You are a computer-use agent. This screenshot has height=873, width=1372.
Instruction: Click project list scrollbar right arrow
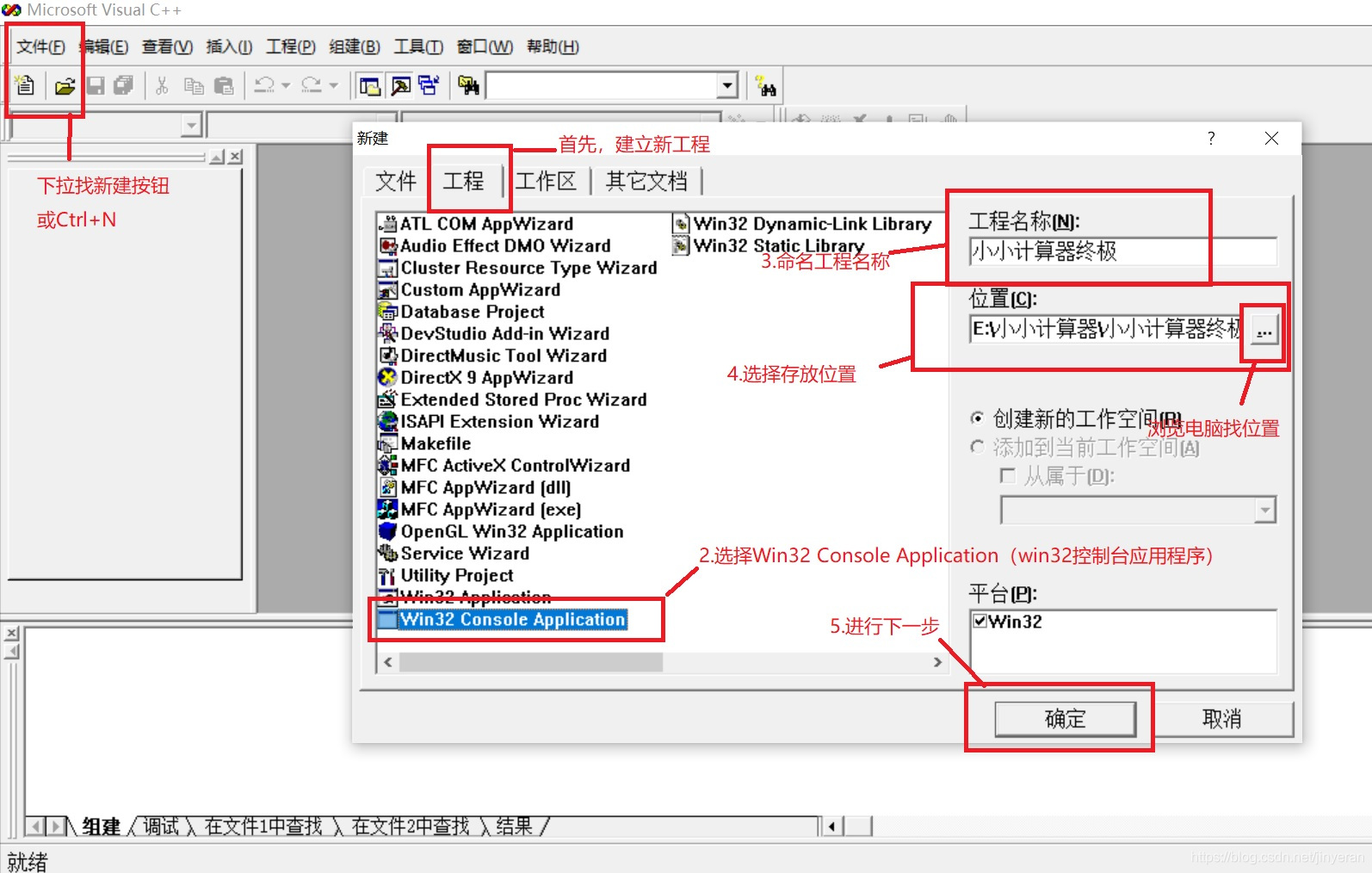click(937, 662)
